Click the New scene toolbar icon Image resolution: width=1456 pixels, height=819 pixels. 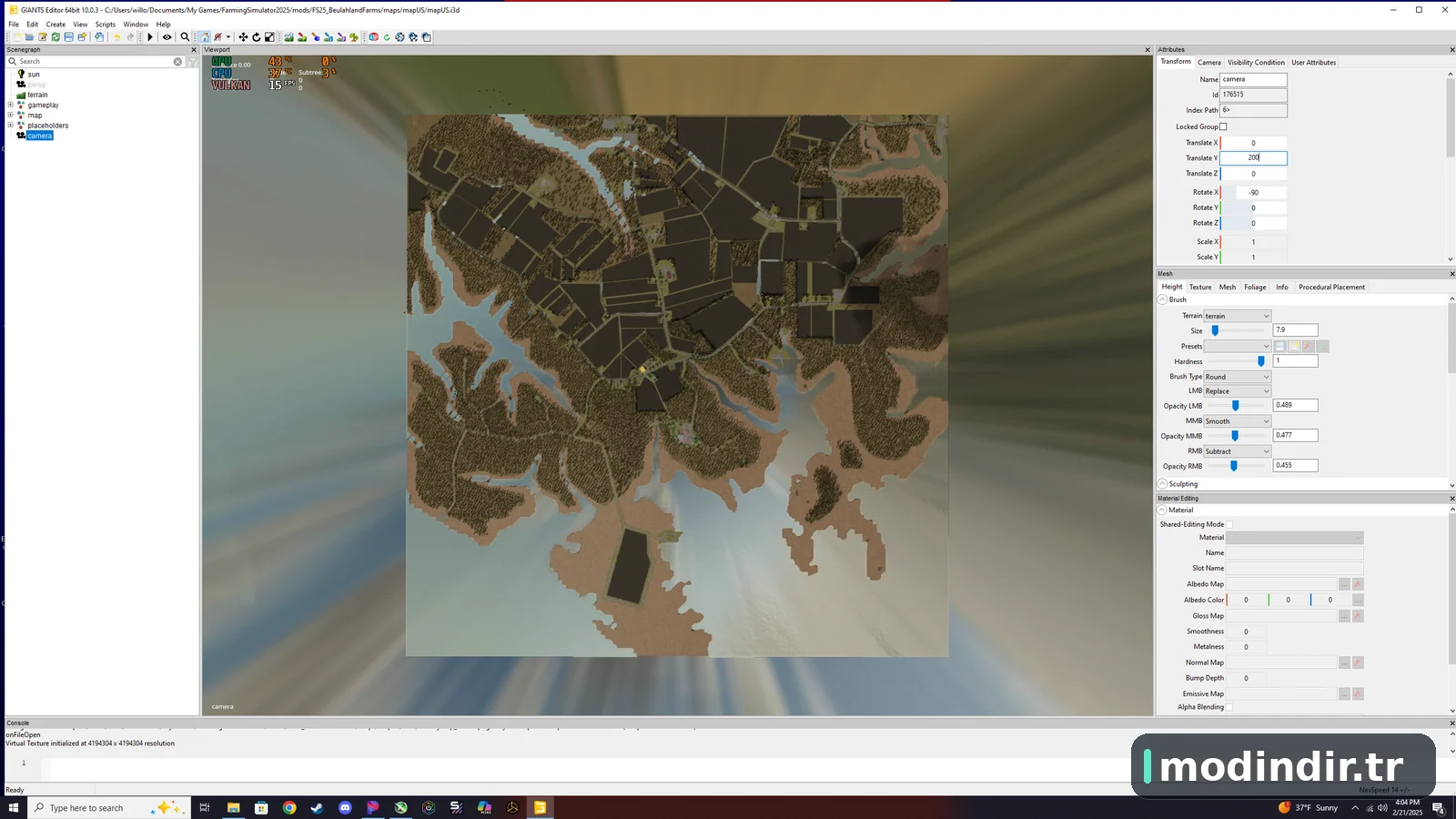point(17,37)
